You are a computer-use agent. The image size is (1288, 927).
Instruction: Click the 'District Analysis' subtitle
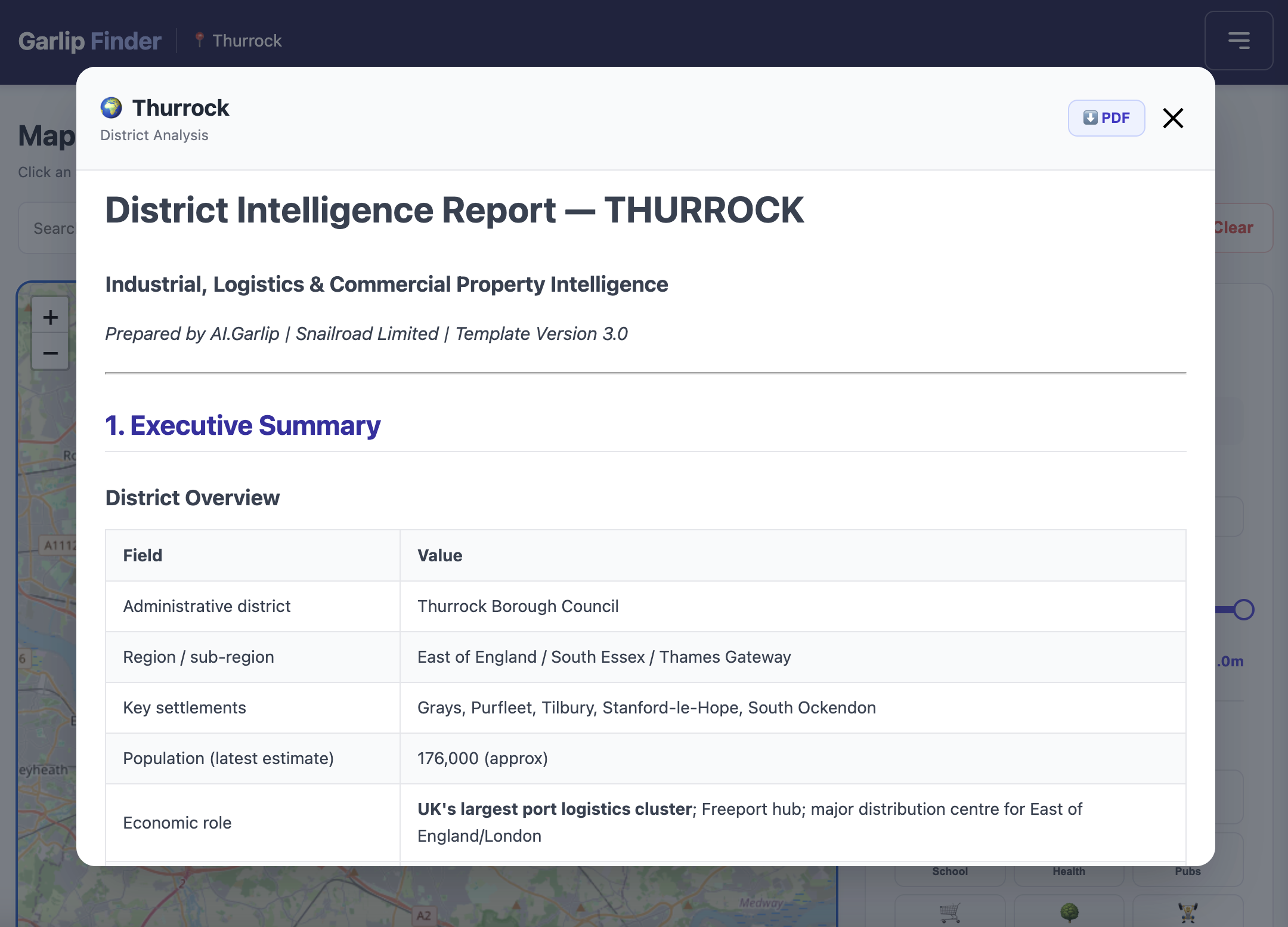click(x=154, y=135)
